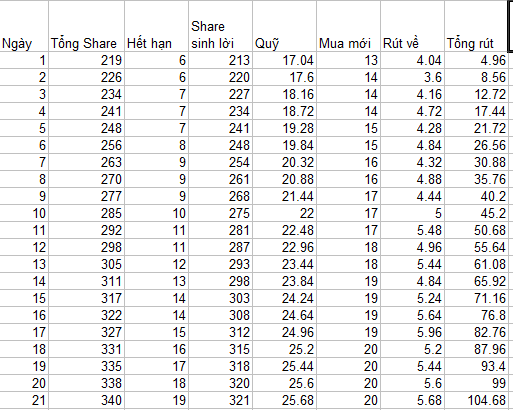Click the Tổng Share cell showing 340
Image resolution: width=513 pixels, height=410 pixels.
coord(86,400)
